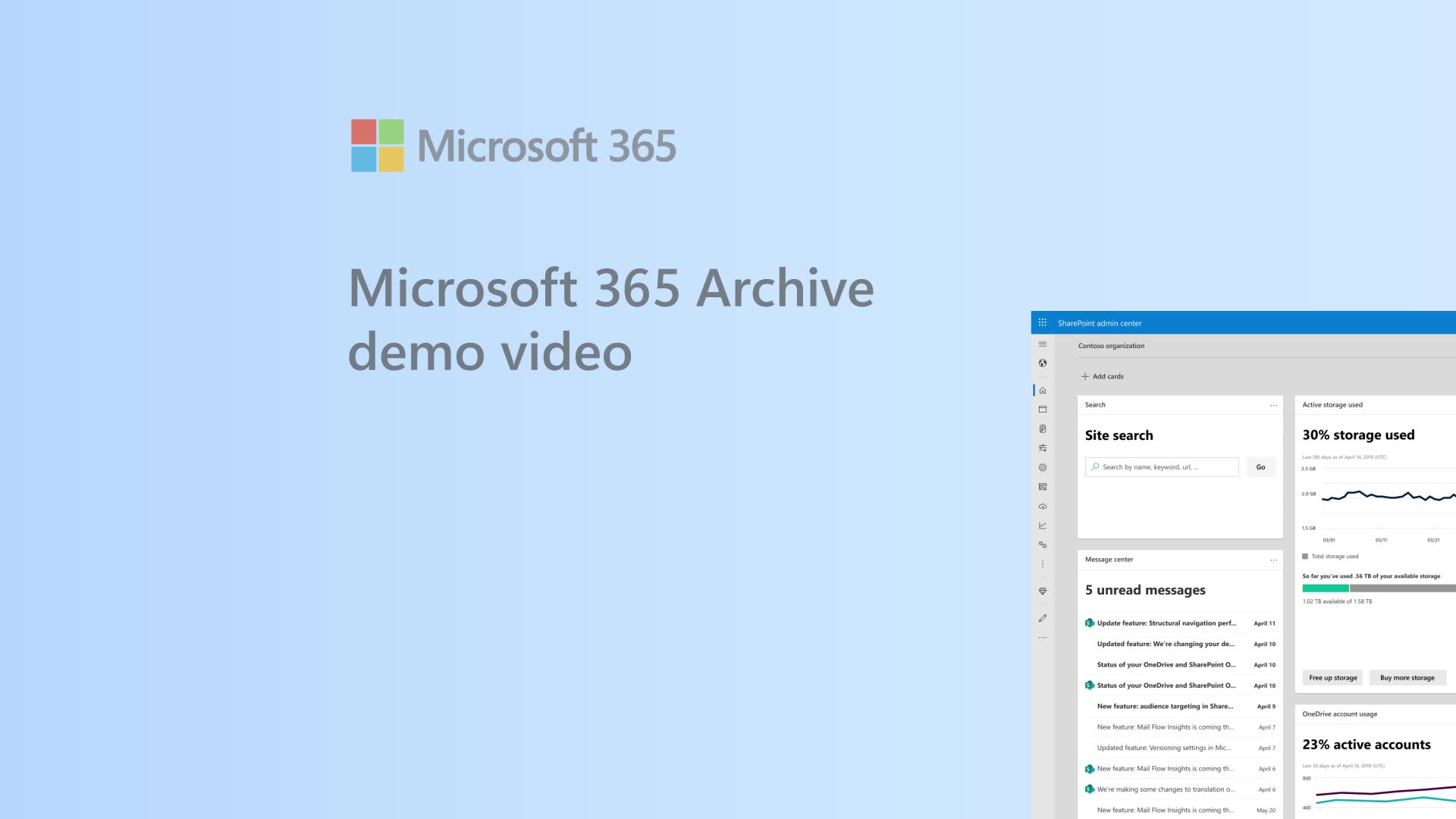Click the Microsoft 365 logo
The height and width of the screenshot is (819, 1456).
coord(513,146)
